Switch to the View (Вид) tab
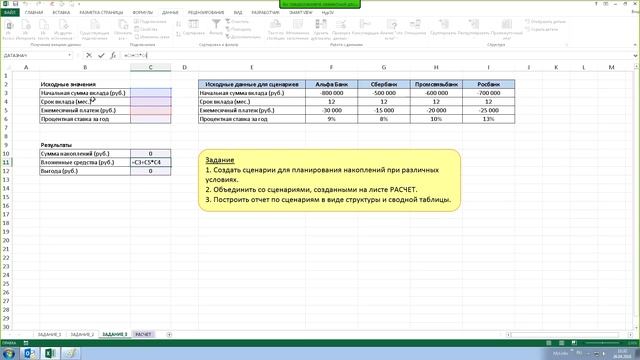 pyautogui.click(x=238, y=12)
